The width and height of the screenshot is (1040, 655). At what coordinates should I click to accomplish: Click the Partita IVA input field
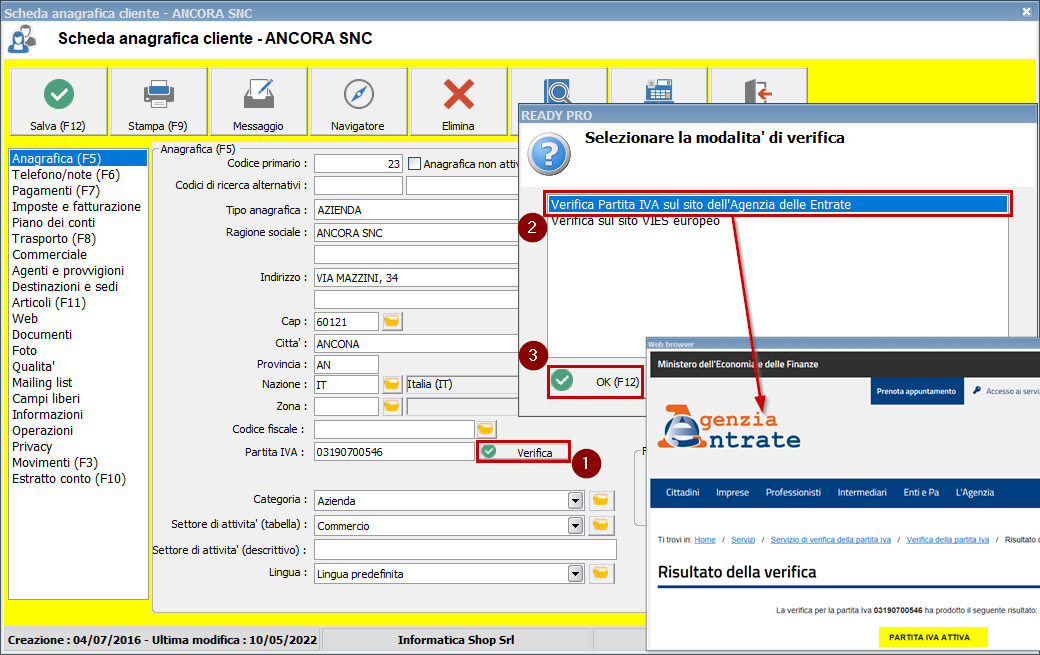394,452
